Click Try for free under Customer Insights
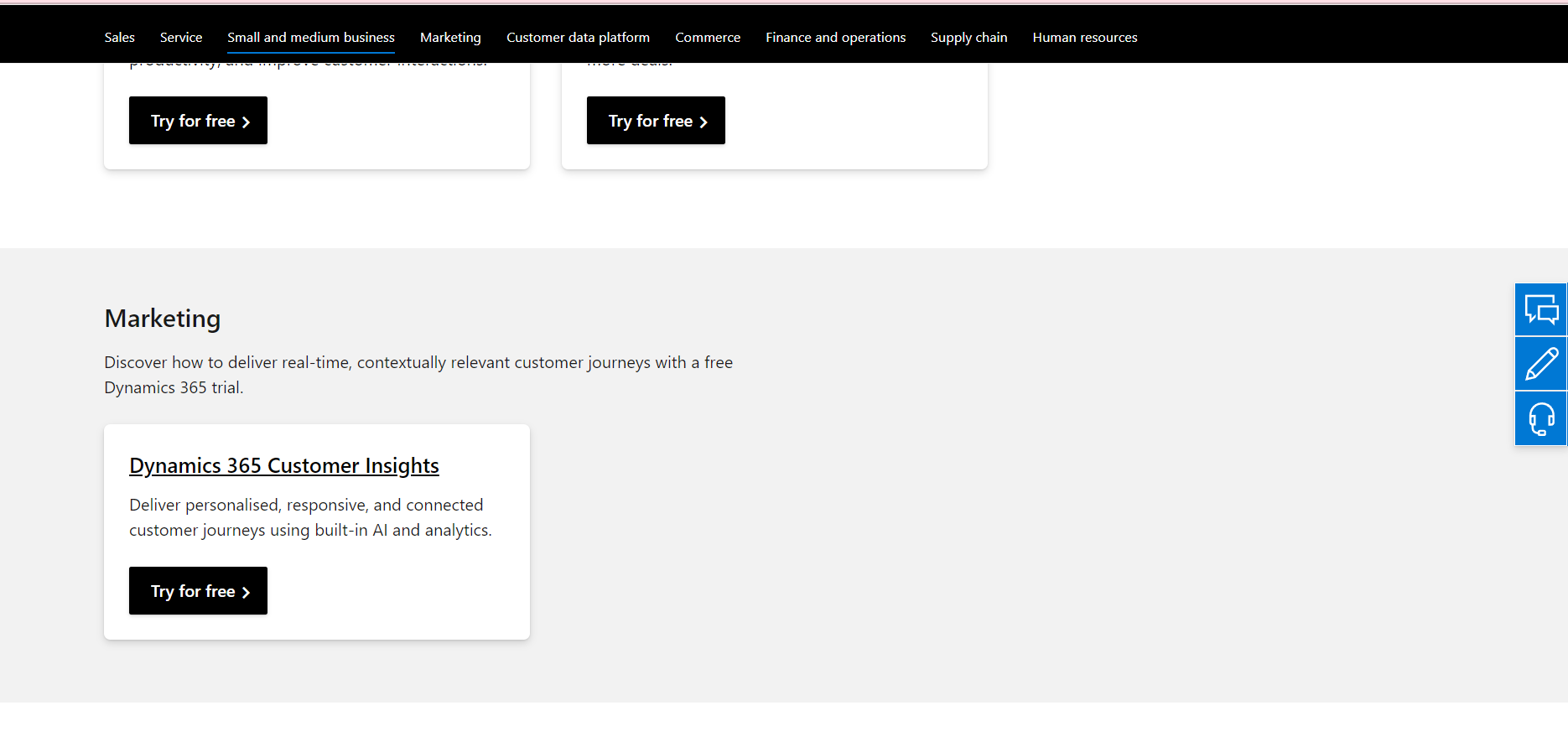 click(x=198, y=591)
